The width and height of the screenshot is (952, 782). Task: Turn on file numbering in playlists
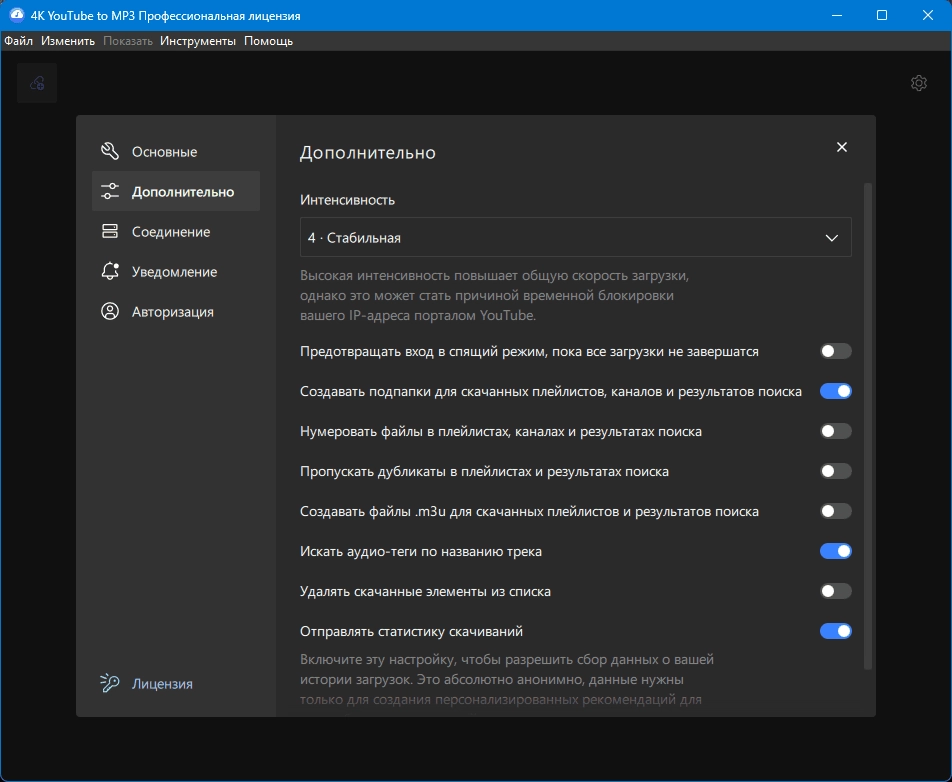835,431
